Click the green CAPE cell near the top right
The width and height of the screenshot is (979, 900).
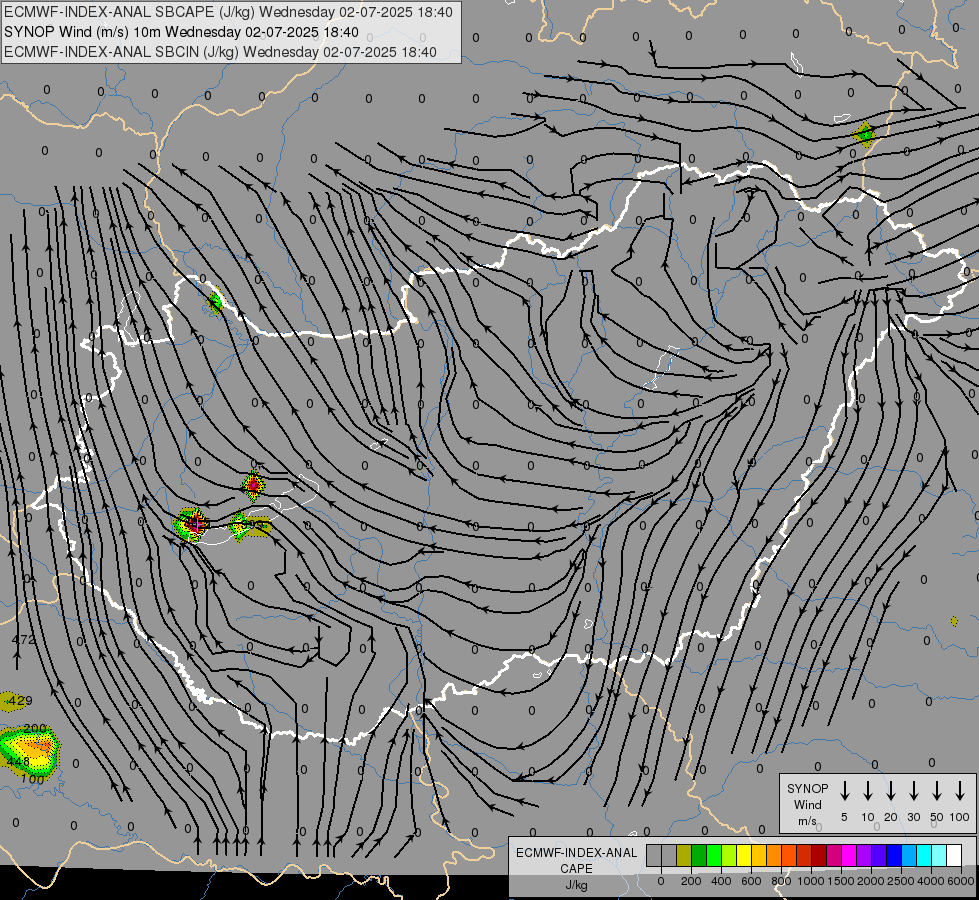(864, 134)
